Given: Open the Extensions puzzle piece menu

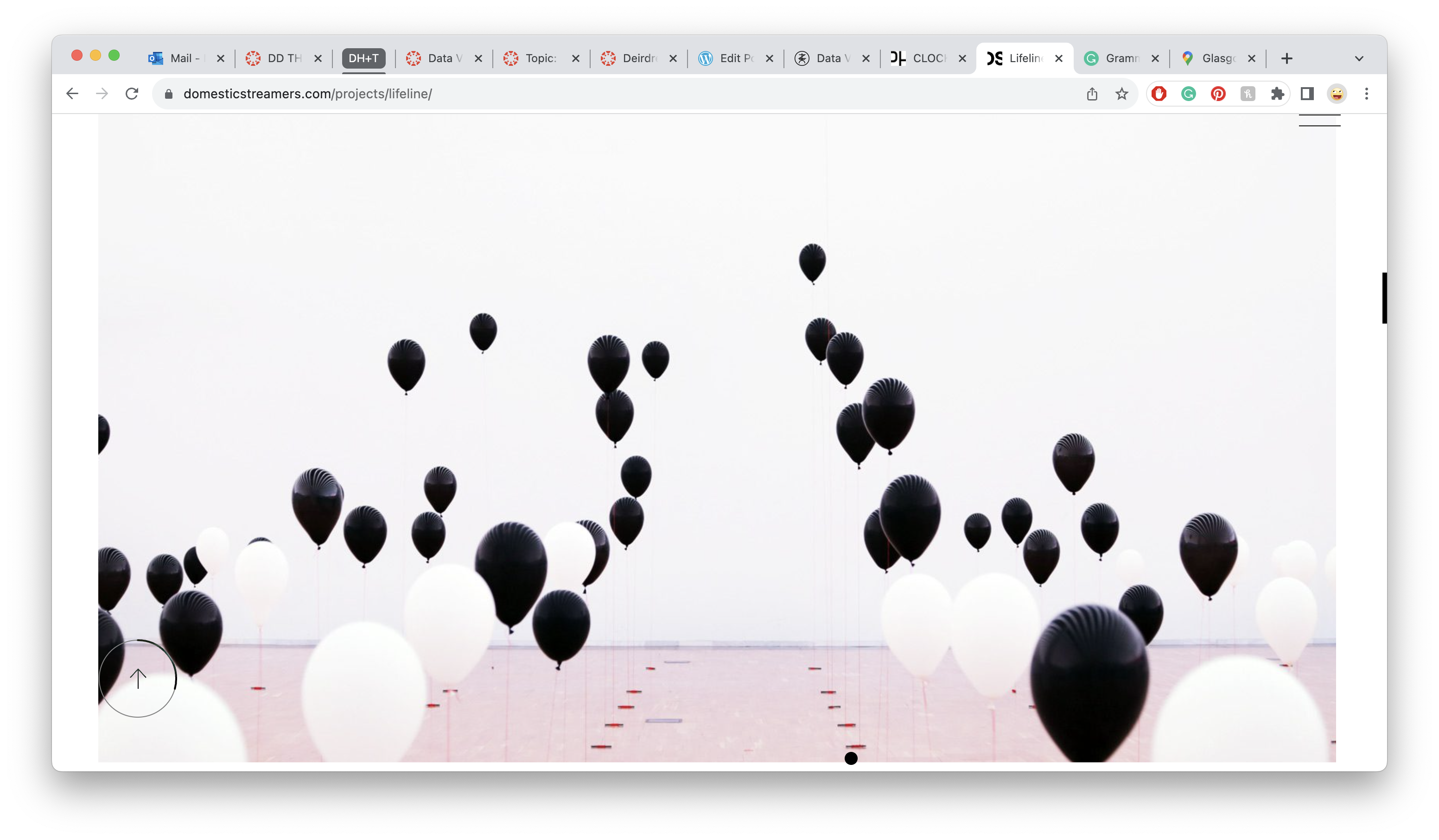Looking at the screenshot, I should [x=1277, y=94].
